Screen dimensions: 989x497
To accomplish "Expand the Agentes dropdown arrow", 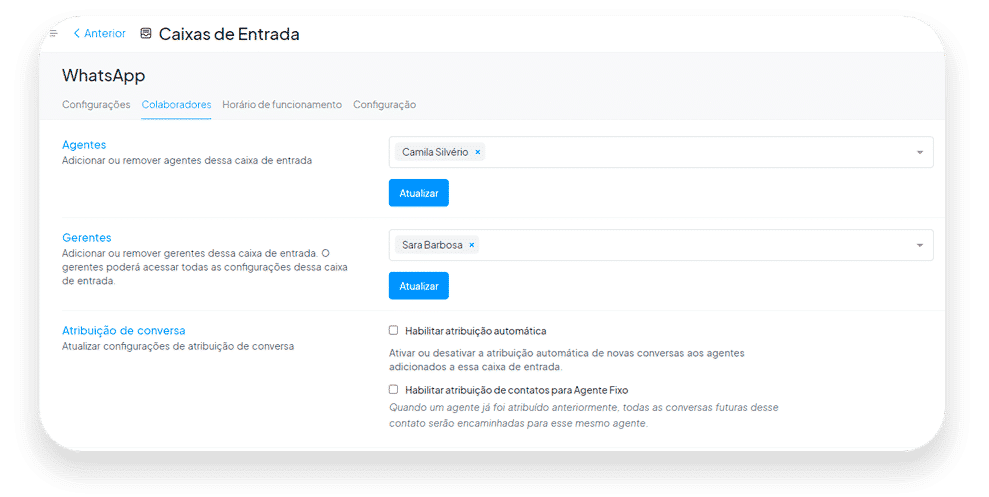I will [x=920, y=152].
